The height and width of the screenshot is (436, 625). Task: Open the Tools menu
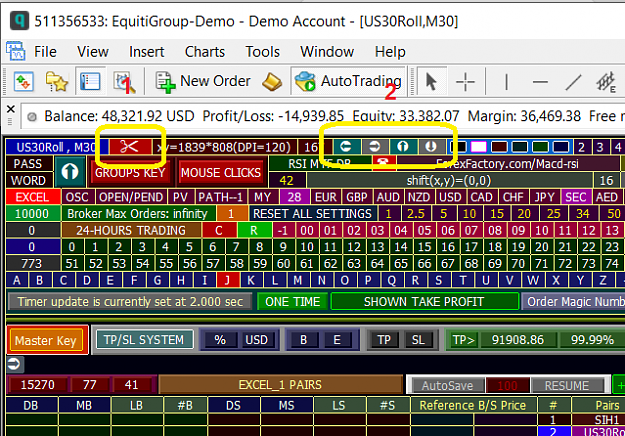pos(262,52)
